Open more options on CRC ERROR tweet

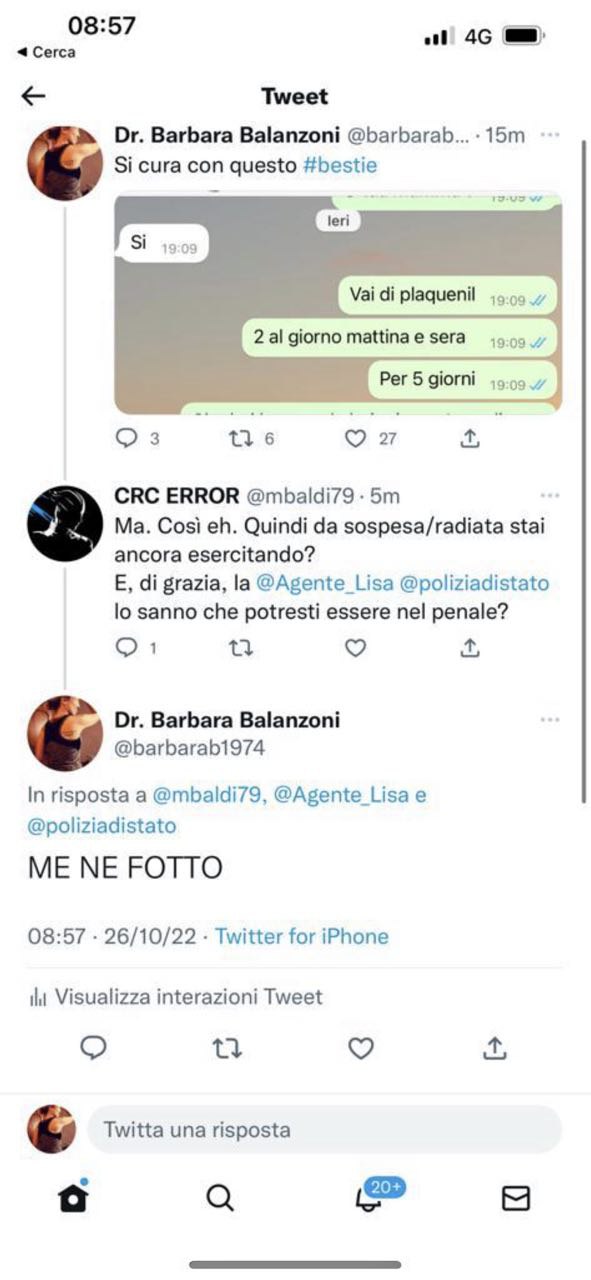(550, 496)
